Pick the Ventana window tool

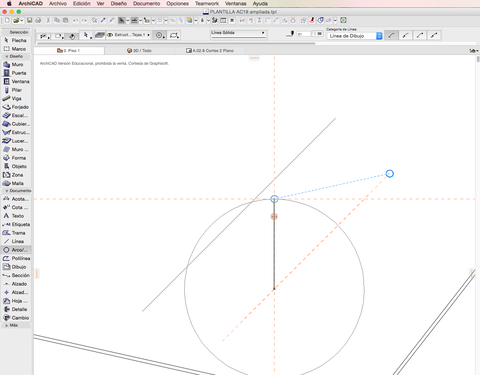tap(16, 81)
